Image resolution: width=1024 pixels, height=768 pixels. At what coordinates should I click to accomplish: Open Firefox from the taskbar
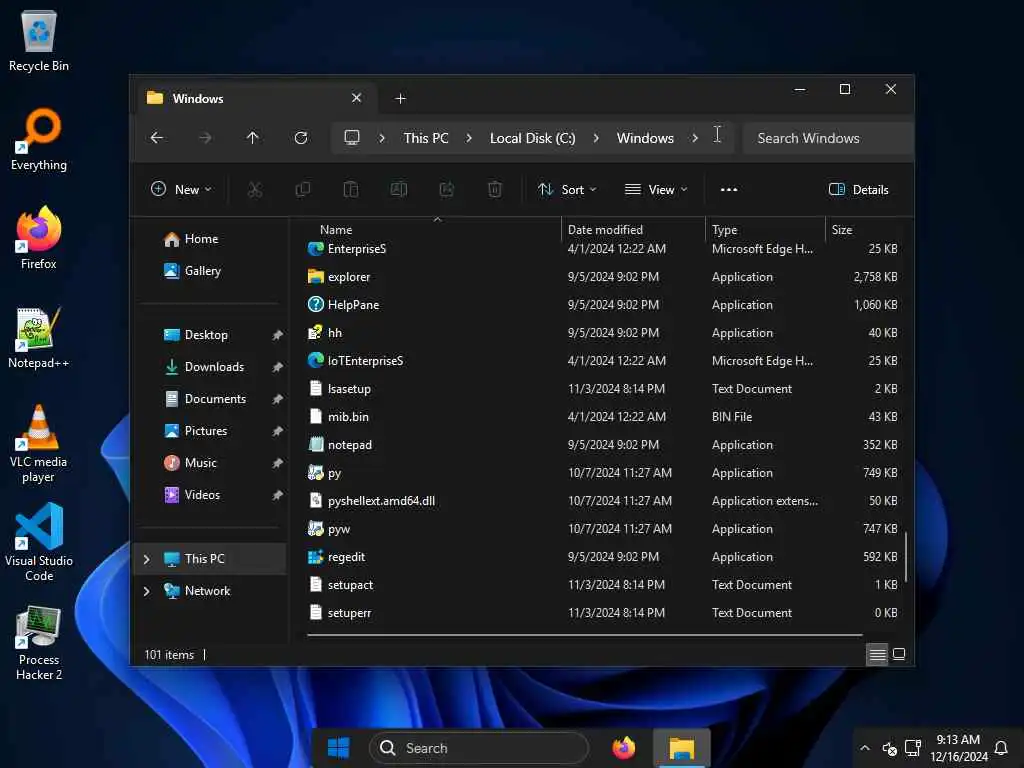(x=624, y=748)
